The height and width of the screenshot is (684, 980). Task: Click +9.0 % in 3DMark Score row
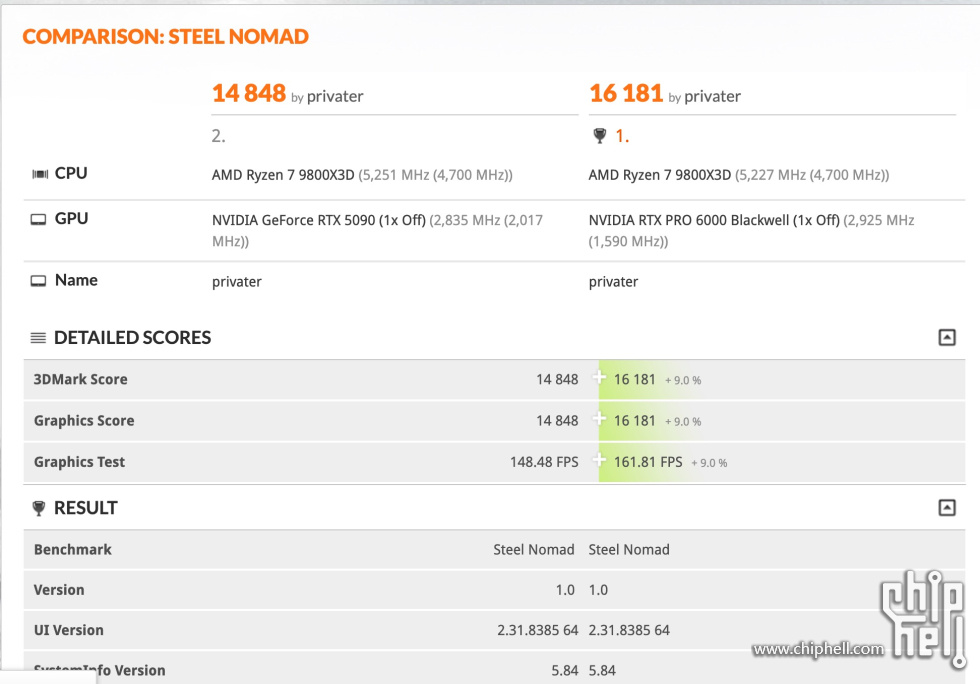[683, 380]
